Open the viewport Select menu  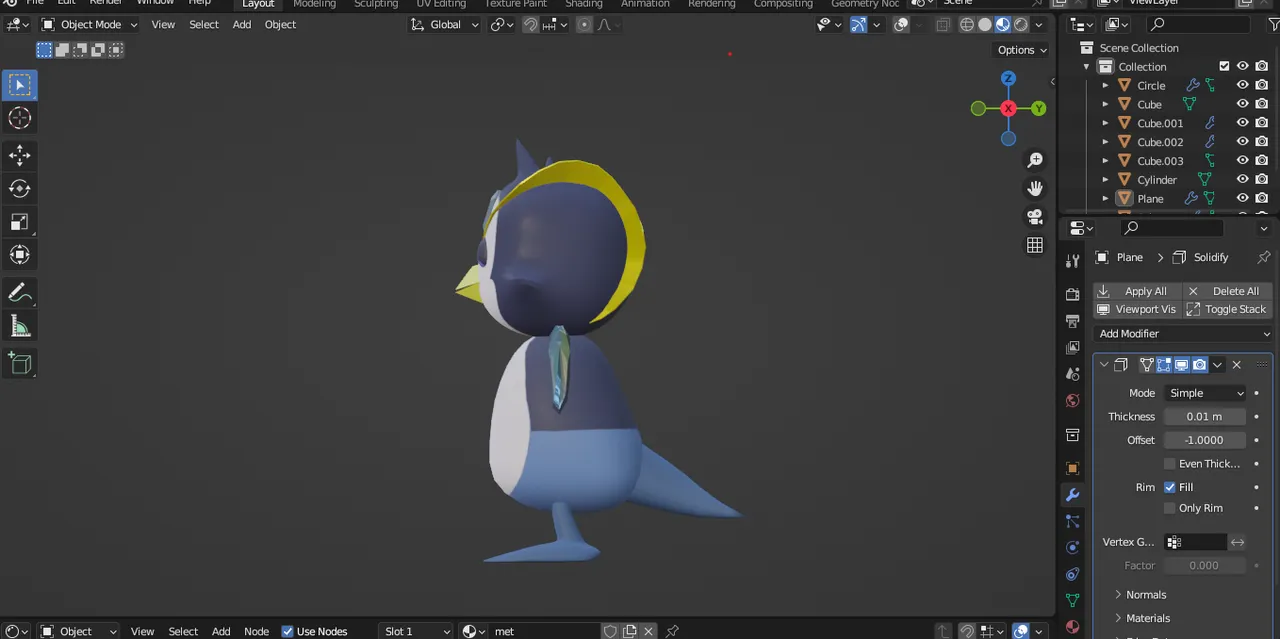204,24
